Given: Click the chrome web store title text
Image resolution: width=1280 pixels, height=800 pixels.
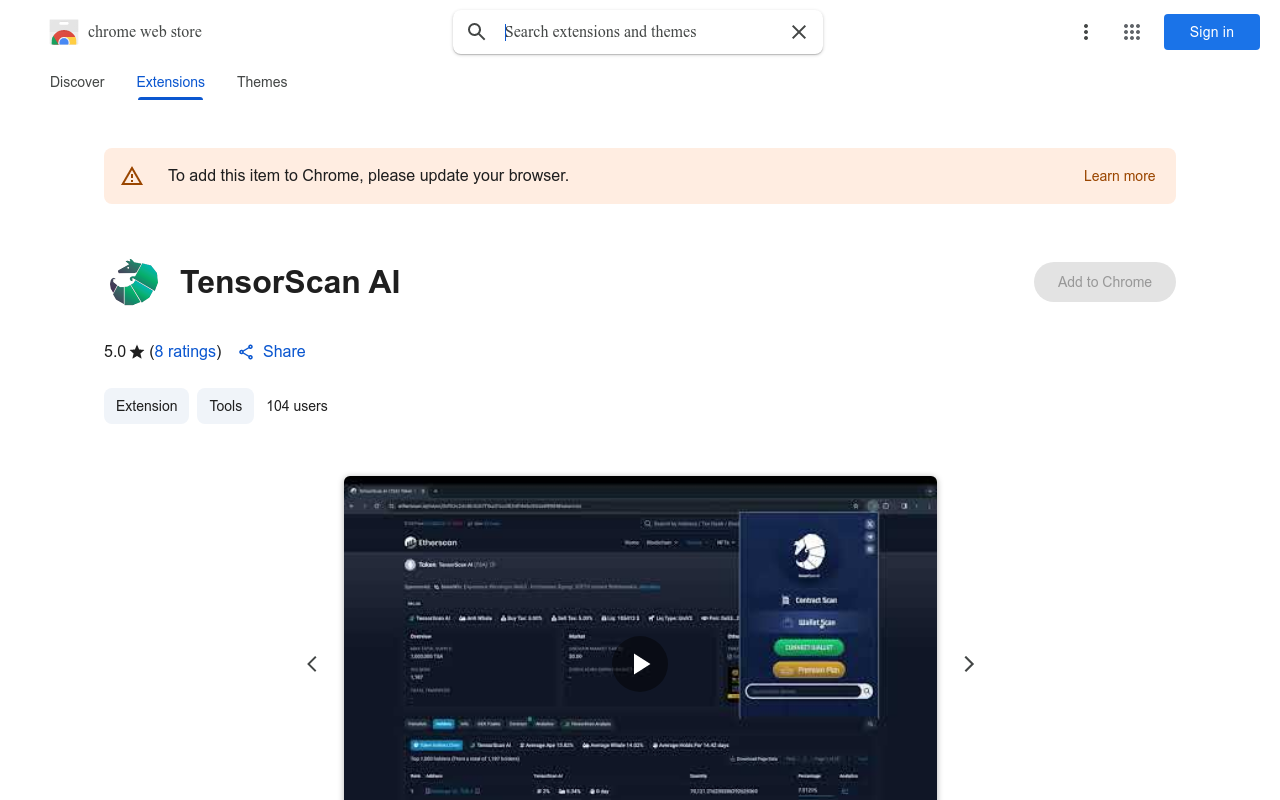Looking at the screenshot, I should 145,32.
